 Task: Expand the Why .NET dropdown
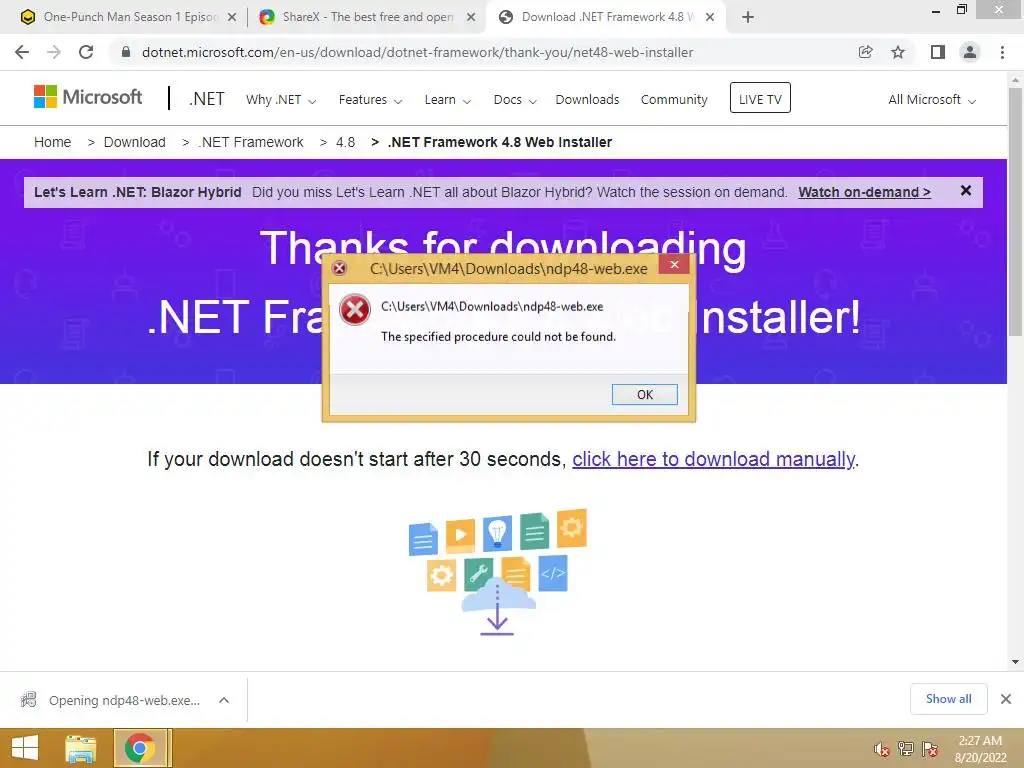281,100
